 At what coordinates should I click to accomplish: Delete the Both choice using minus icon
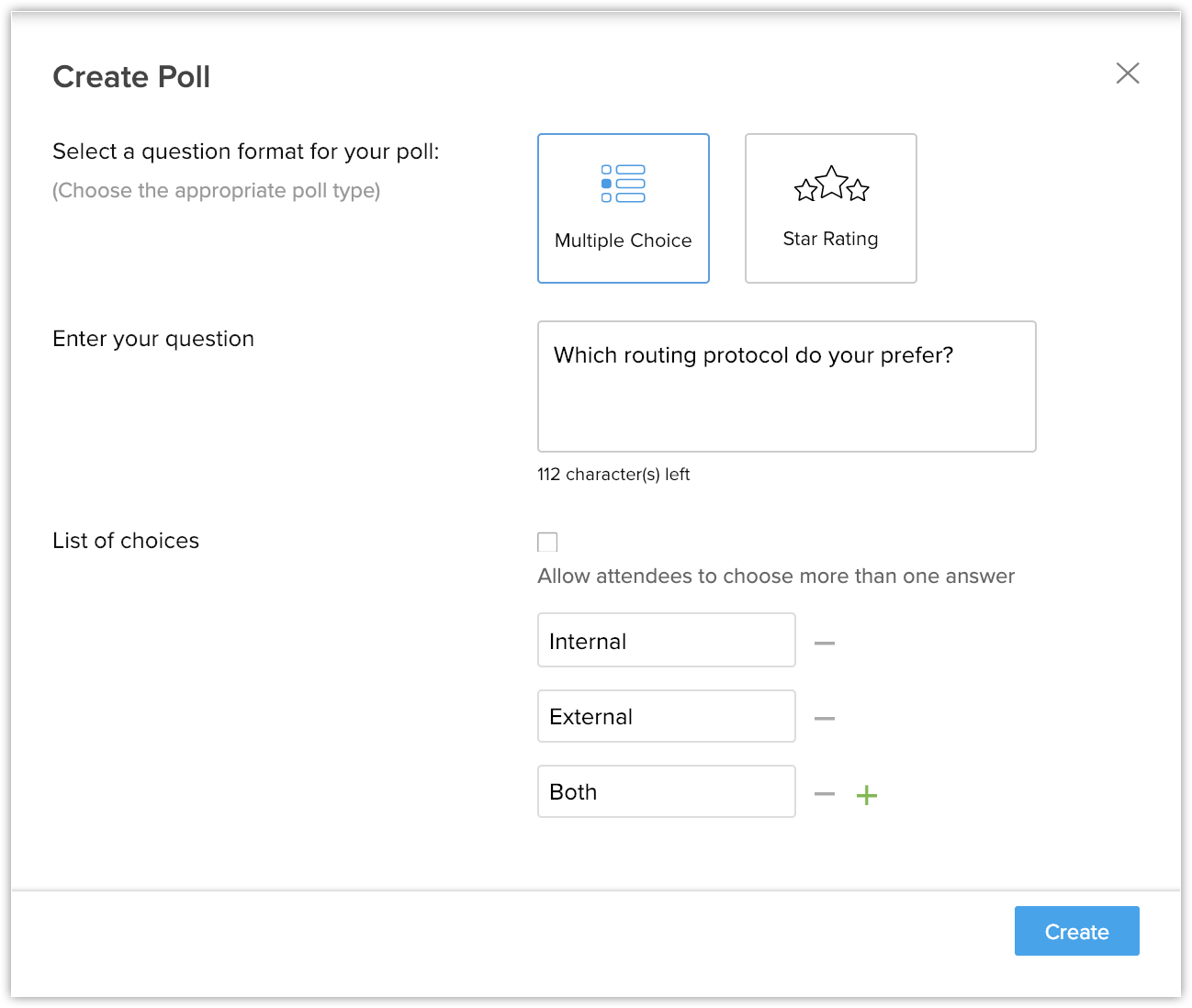(825, 794)
